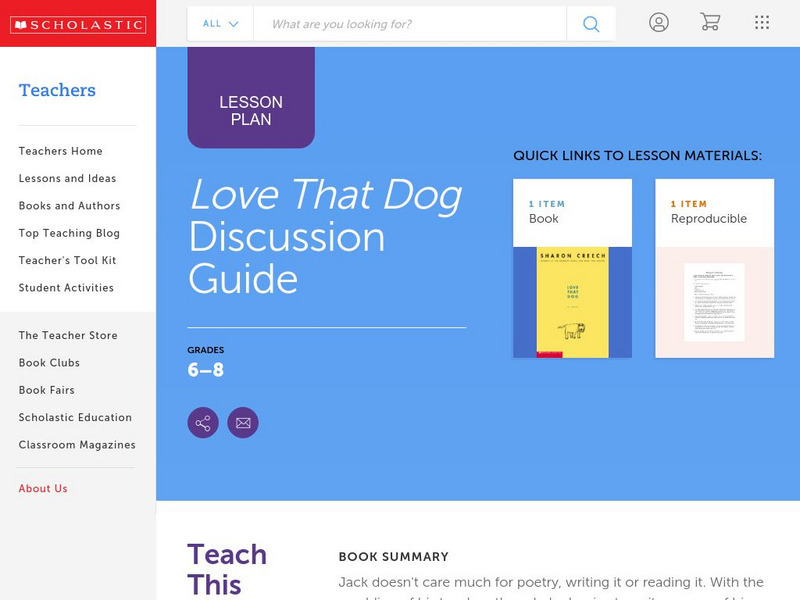Open the user account icon
800x600 pixels.
(x=660, y=24)
